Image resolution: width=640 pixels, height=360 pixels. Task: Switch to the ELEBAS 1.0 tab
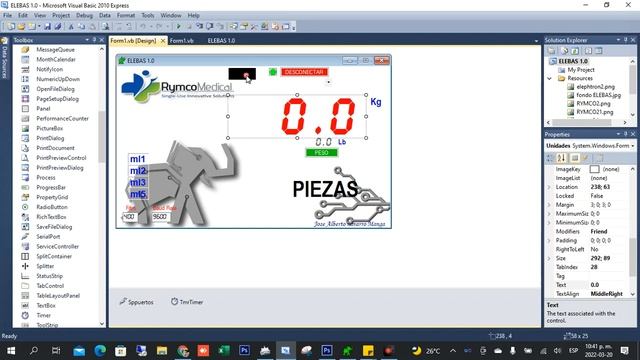[221, 40]
